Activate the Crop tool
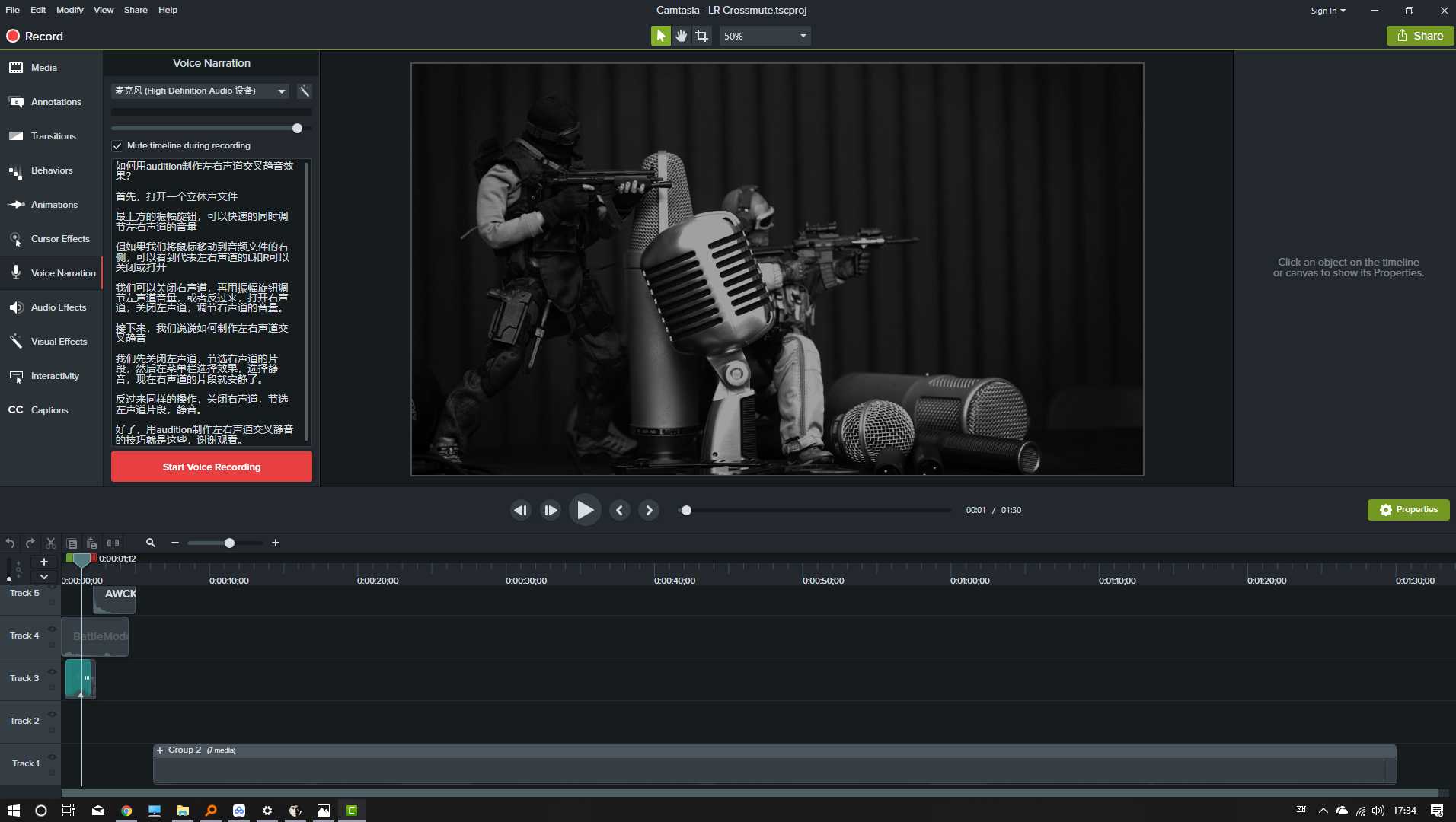The image size is (1456, 822). click(701, 36)
